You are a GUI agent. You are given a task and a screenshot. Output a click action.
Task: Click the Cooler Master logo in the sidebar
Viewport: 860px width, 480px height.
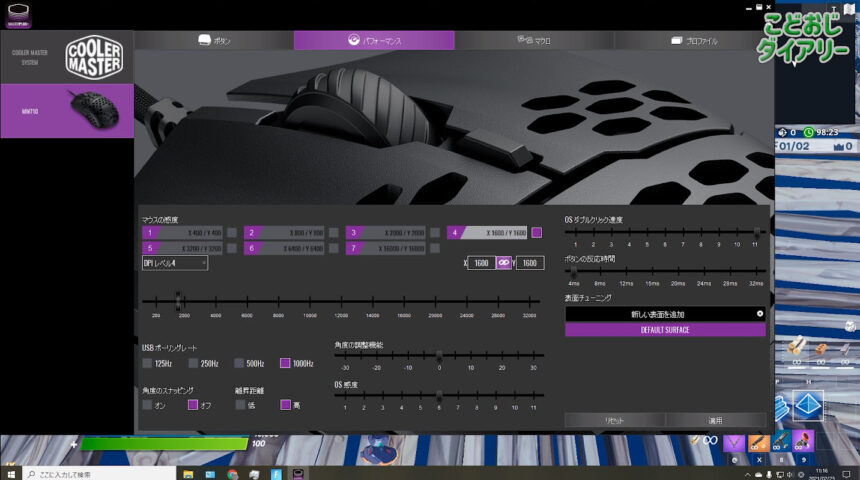click(x=93, y=56)
